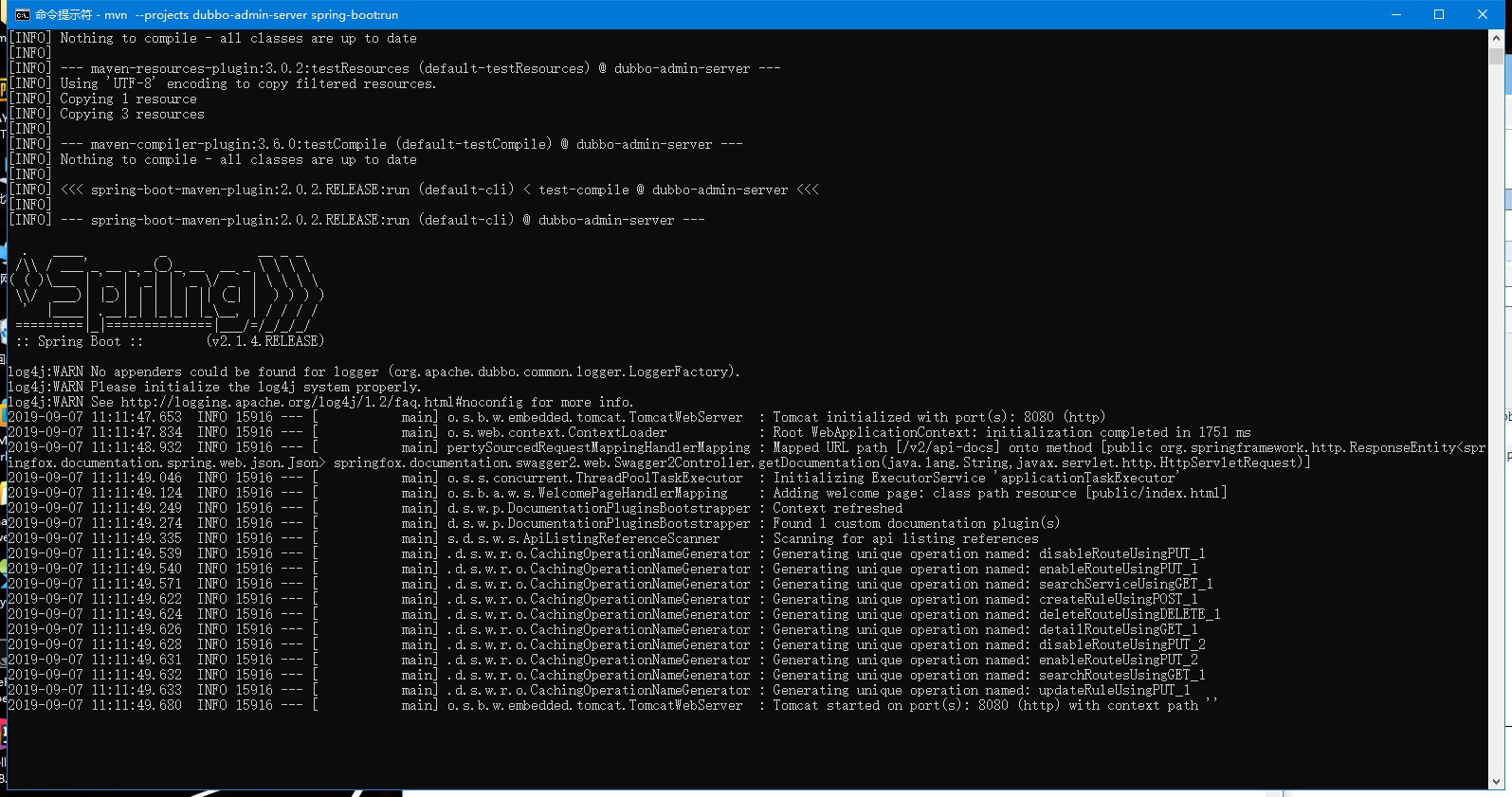Click the vertical scrollbar thumb
1512x797 pixels.
pyautogui.click(x=1496, y=56)
